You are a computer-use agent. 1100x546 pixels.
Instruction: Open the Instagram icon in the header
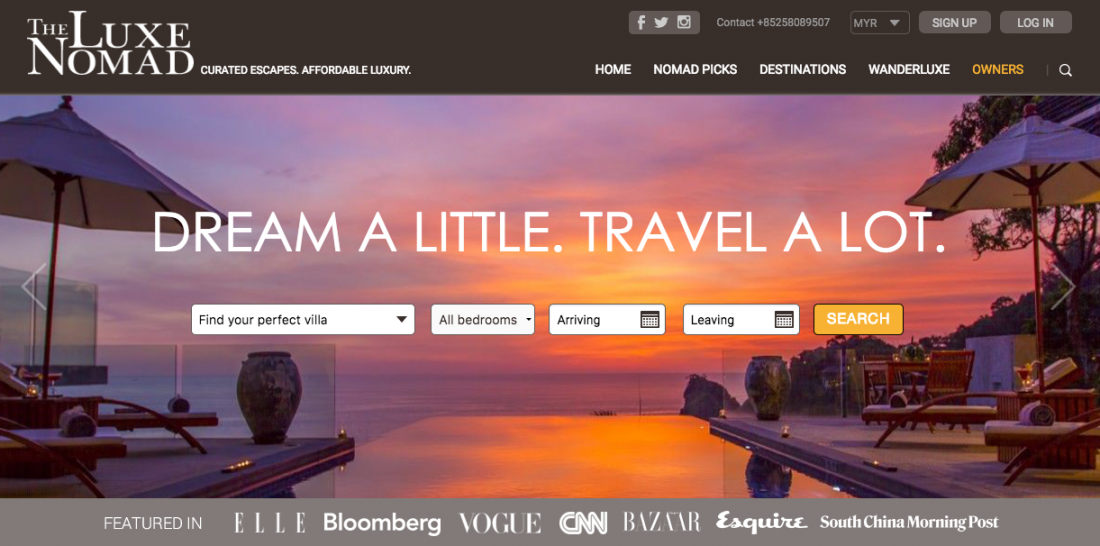pyautogui.click(x=684, y=22)
